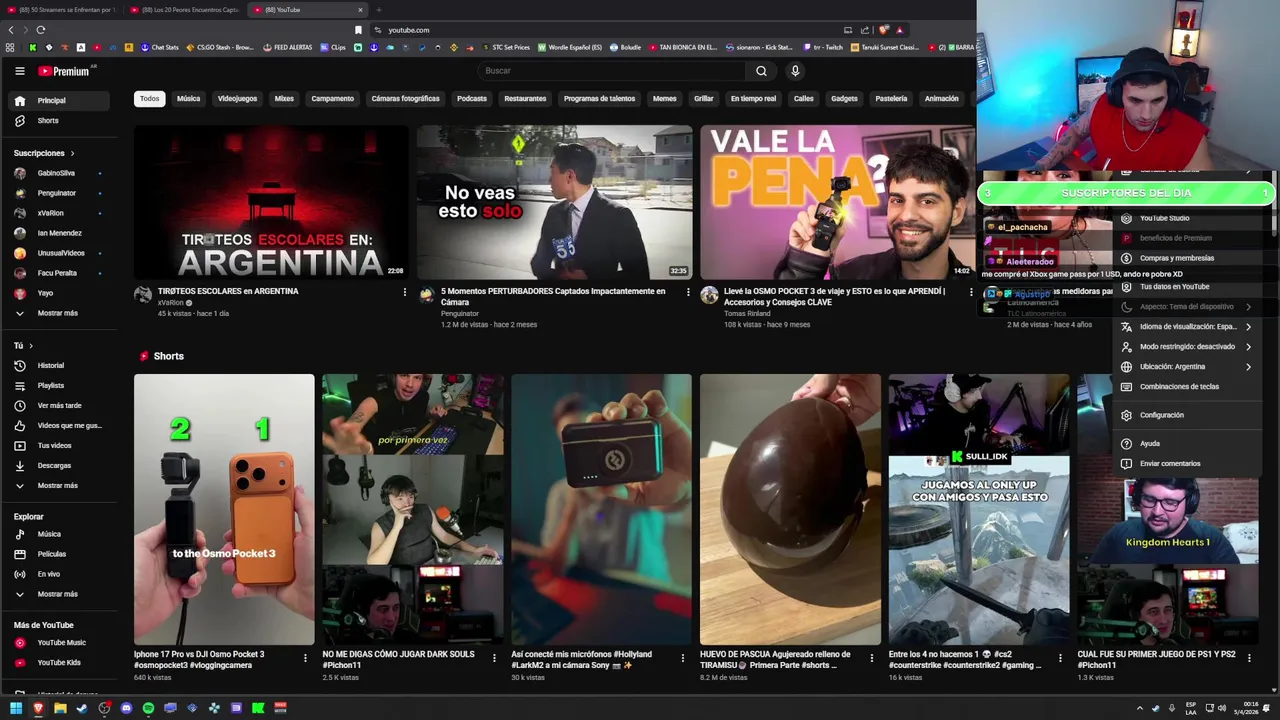Open En vivo under Explorar
Viewport: 1280px width, 720px height.
[58, 574]
